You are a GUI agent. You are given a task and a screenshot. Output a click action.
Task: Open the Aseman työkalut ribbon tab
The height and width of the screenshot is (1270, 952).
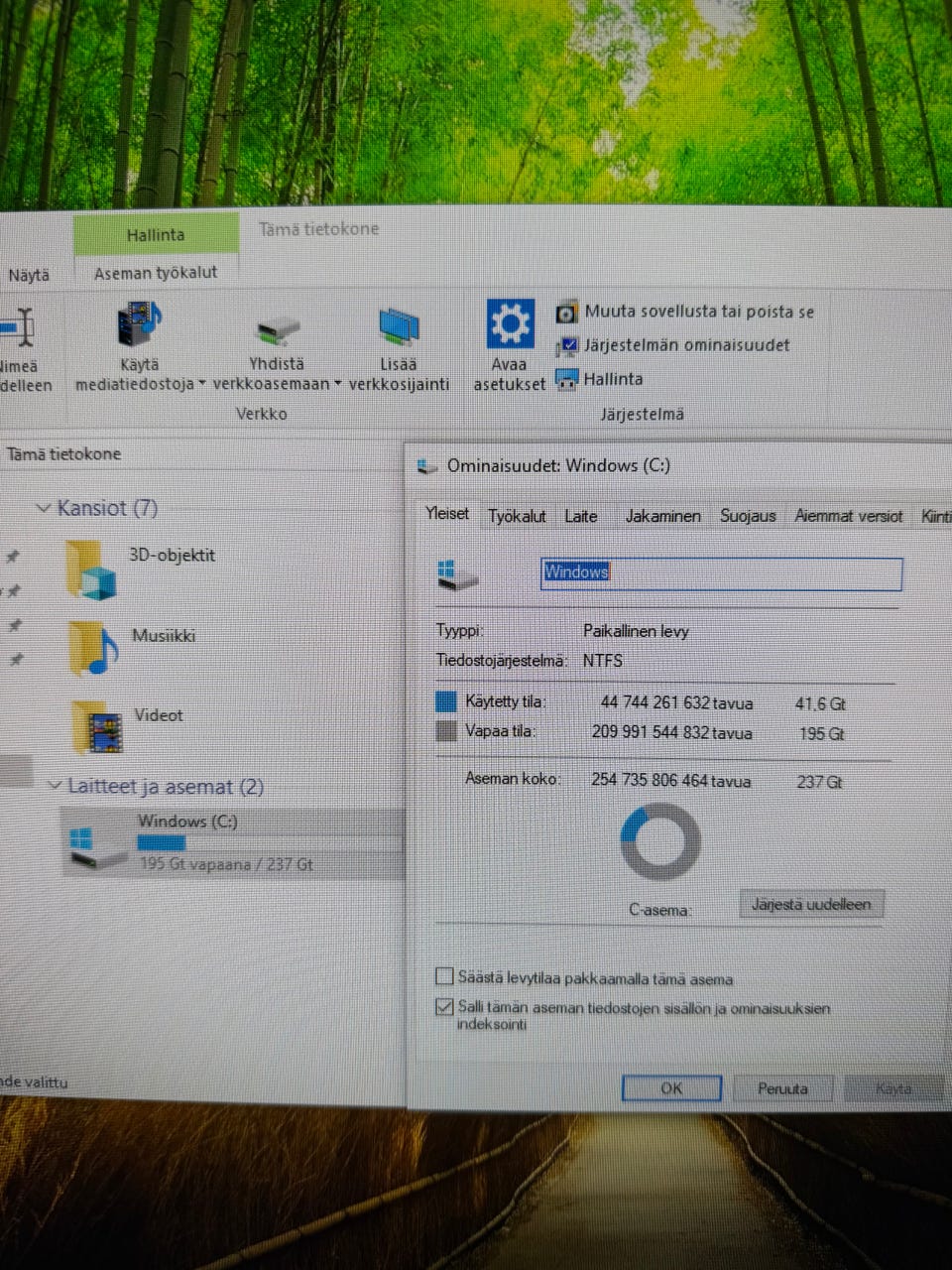click(156, 272)
